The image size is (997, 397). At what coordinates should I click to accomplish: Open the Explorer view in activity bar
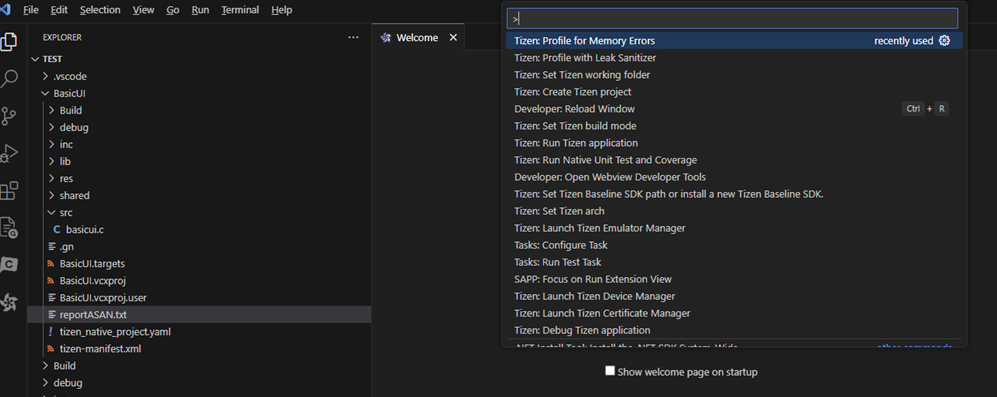pos(9,42)
